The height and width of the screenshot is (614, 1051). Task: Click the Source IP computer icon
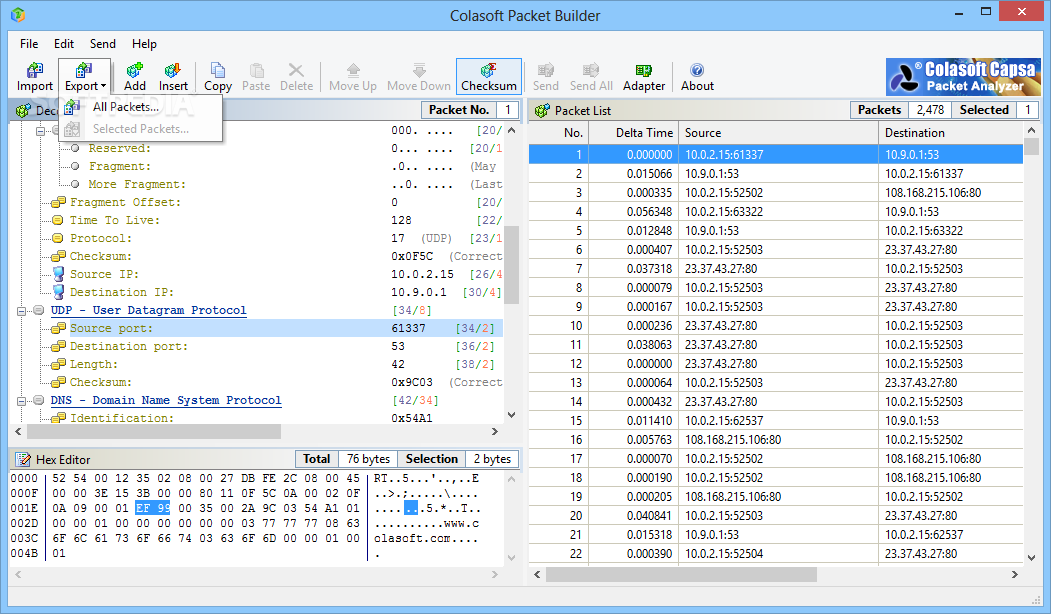[58, 274]
